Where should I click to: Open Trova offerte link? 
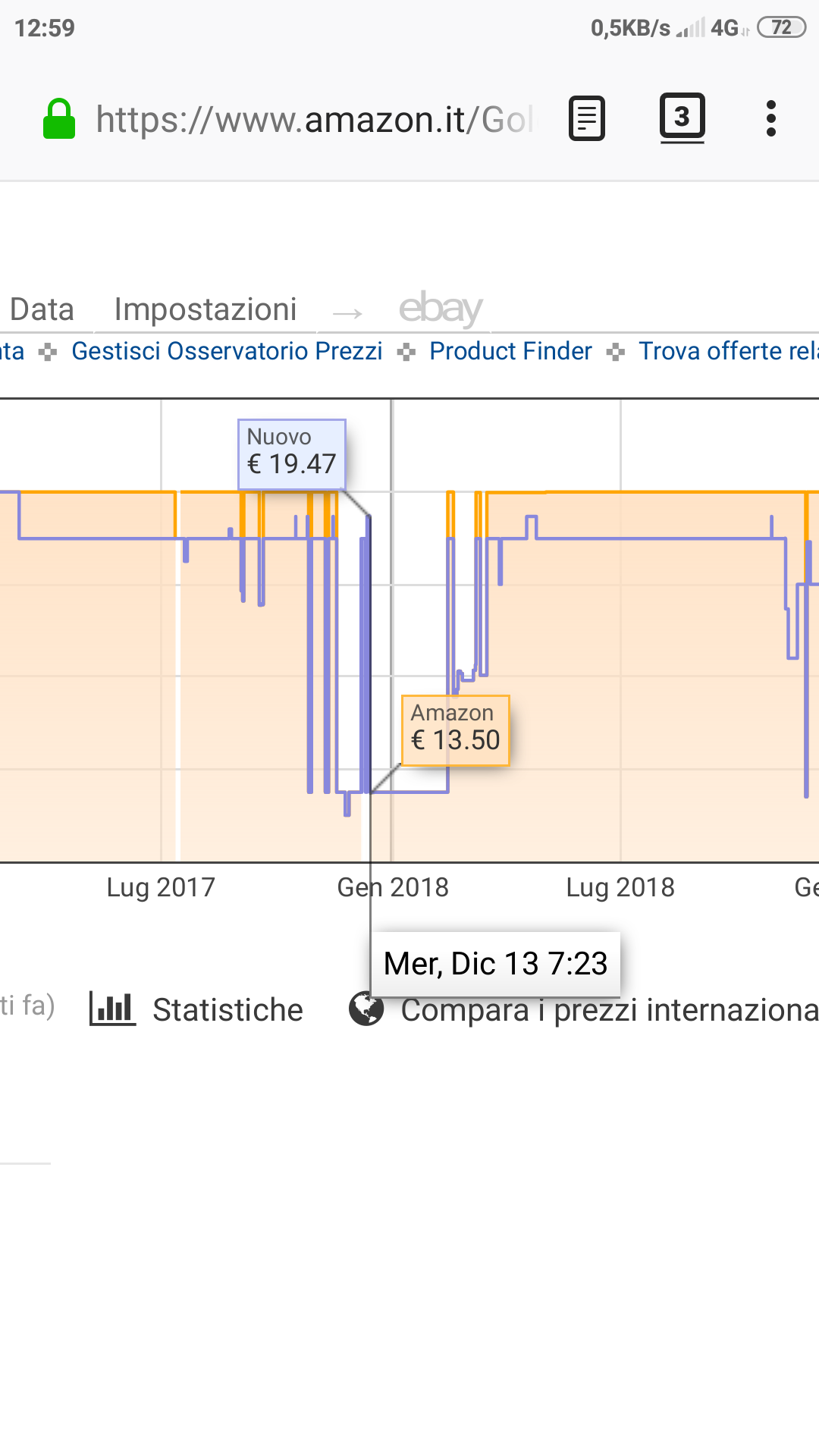click(x=728, y=351)
